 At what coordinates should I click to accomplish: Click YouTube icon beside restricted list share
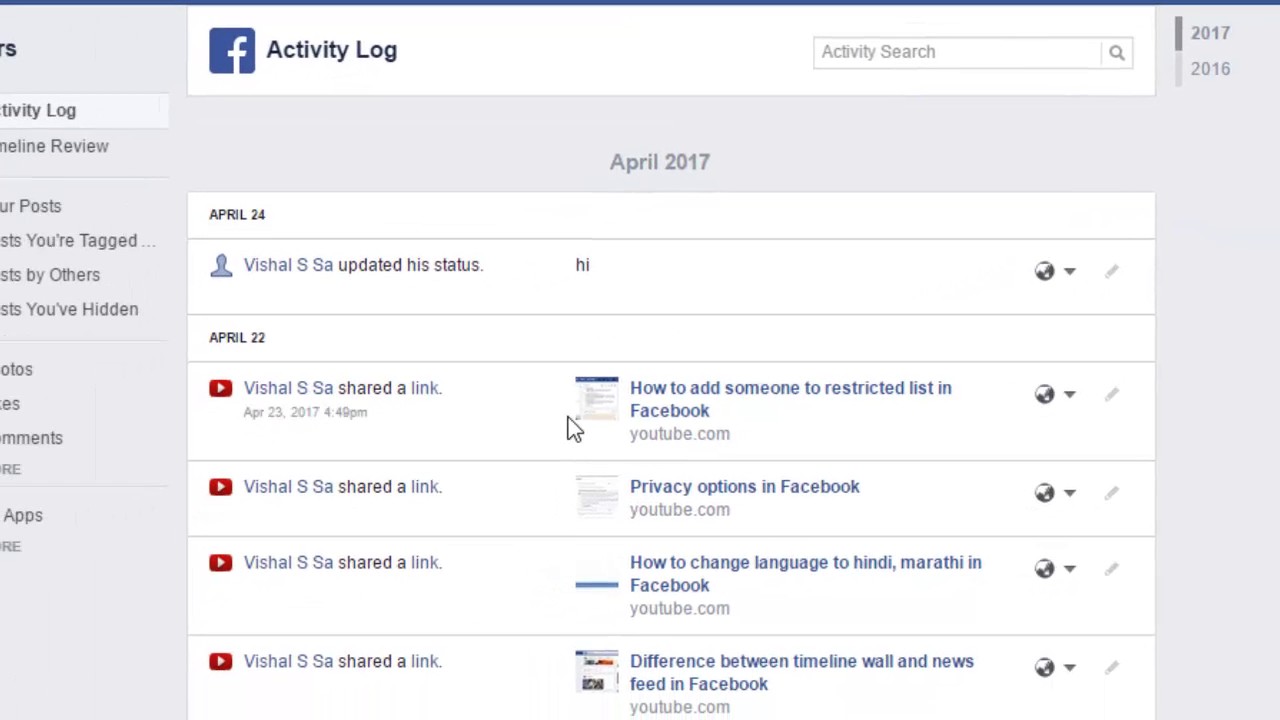[x=221, y=388]
